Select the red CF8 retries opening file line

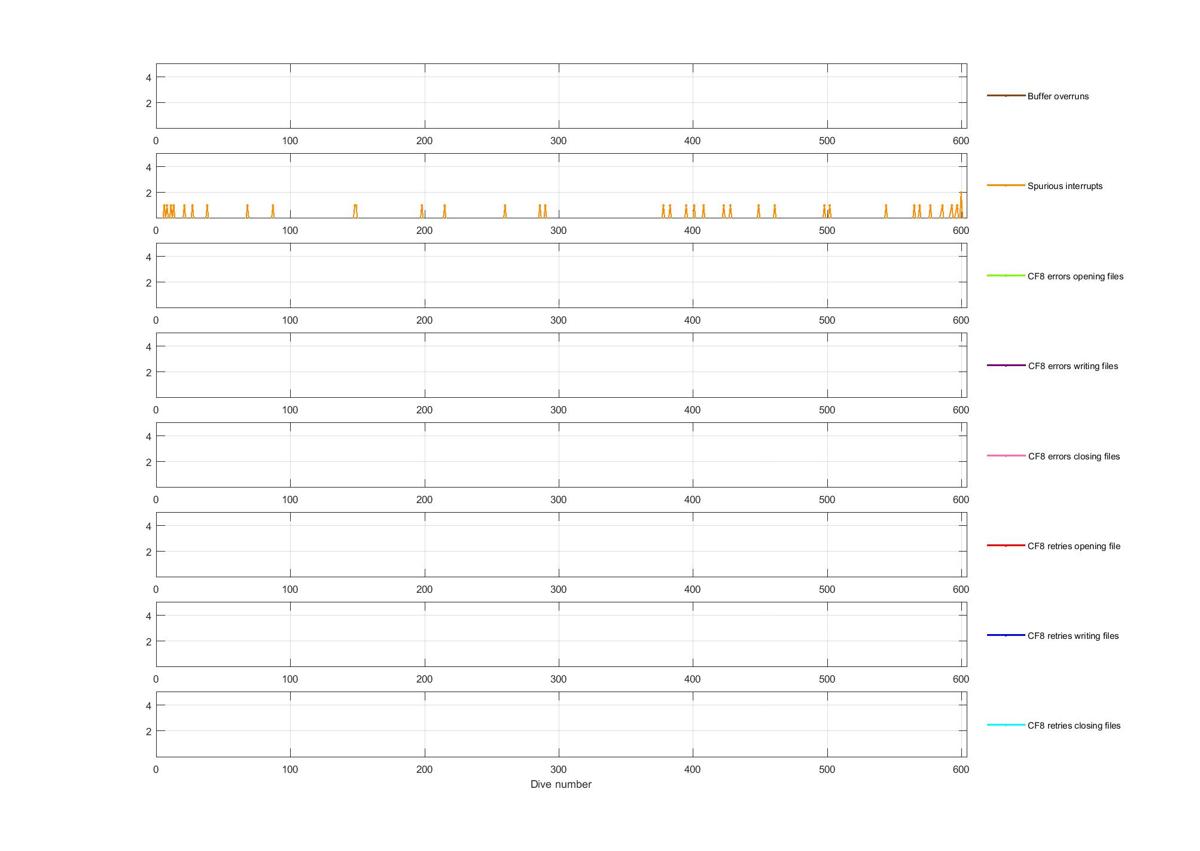pyautogui.click(x=1006, y=546)
